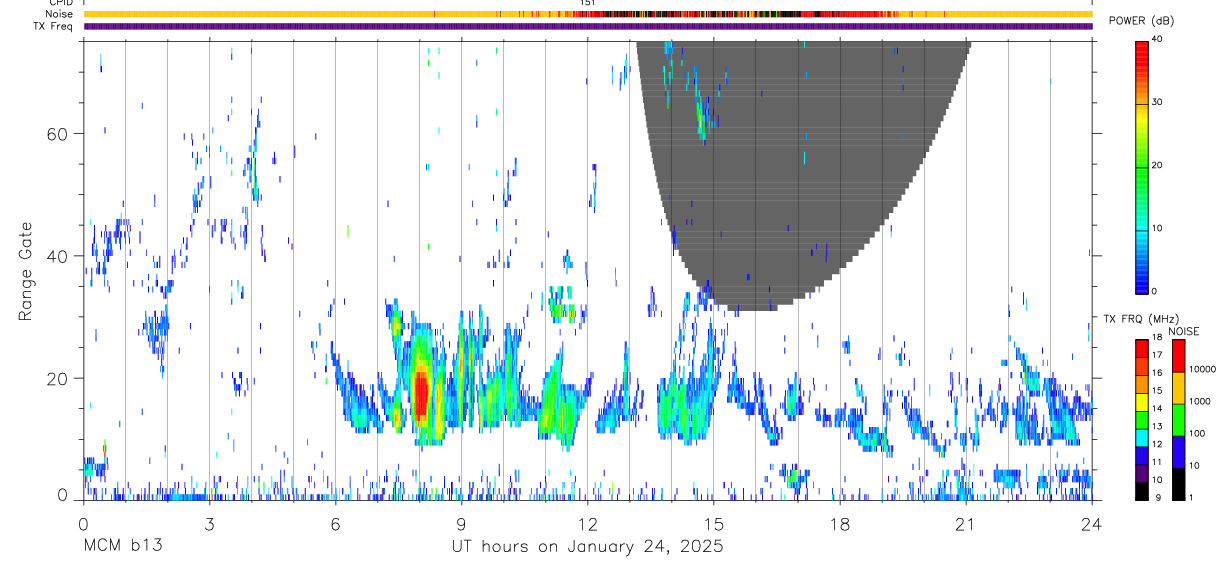Viewport: 1228px width, 567px height.
Task: Click the x-axis tick label '3'
Action: coord(209,523)
